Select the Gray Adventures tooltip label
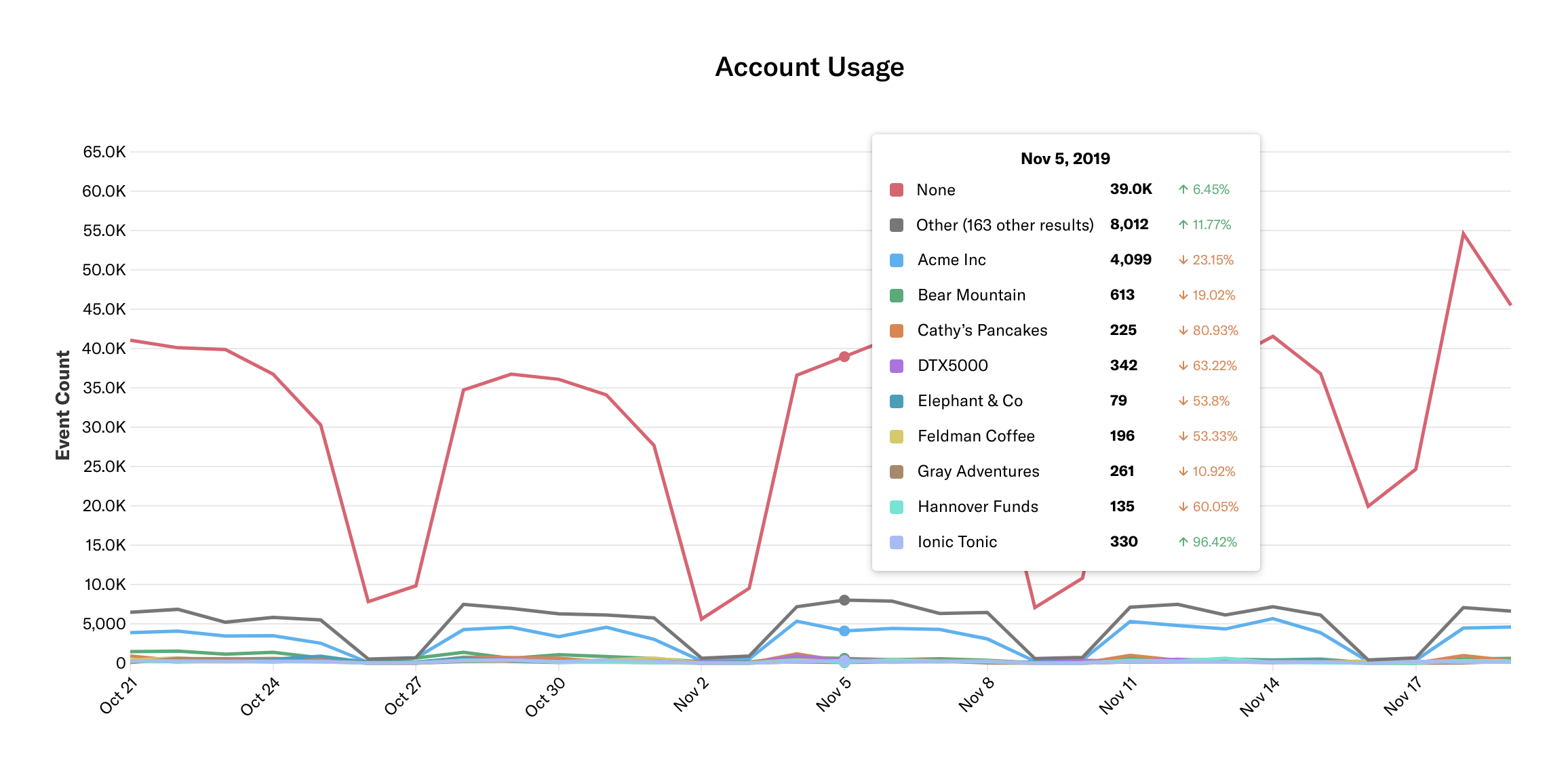 (978, 471)
